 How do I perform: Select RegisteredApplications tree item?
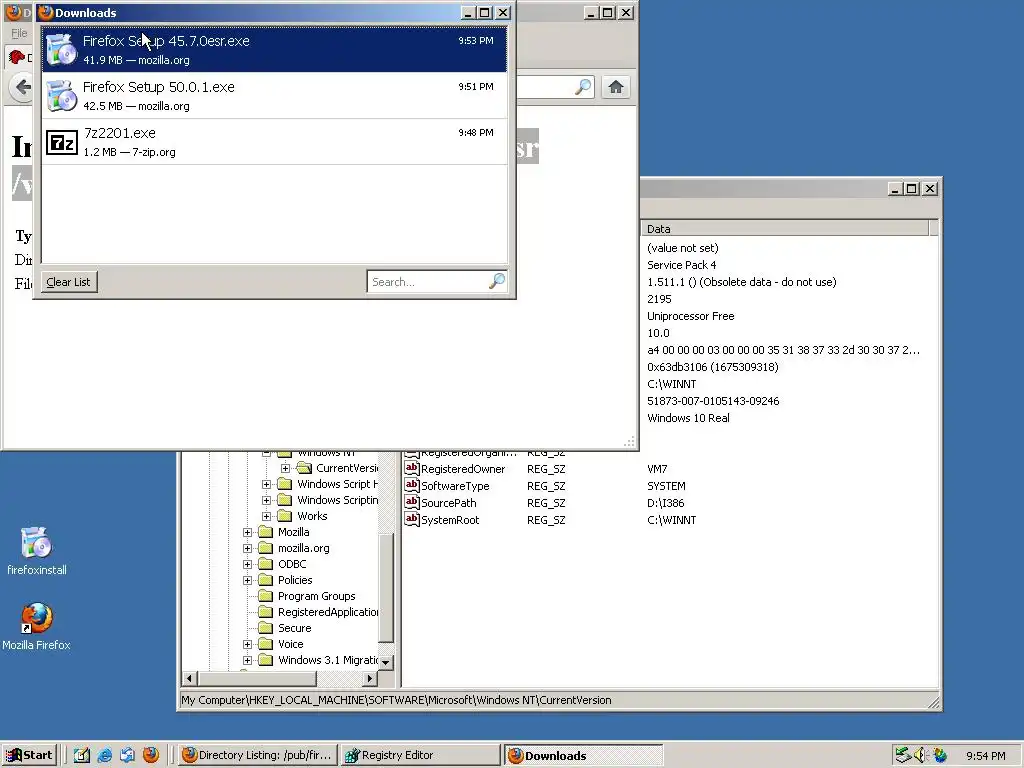pyautogui.click(x=328, y=612)
